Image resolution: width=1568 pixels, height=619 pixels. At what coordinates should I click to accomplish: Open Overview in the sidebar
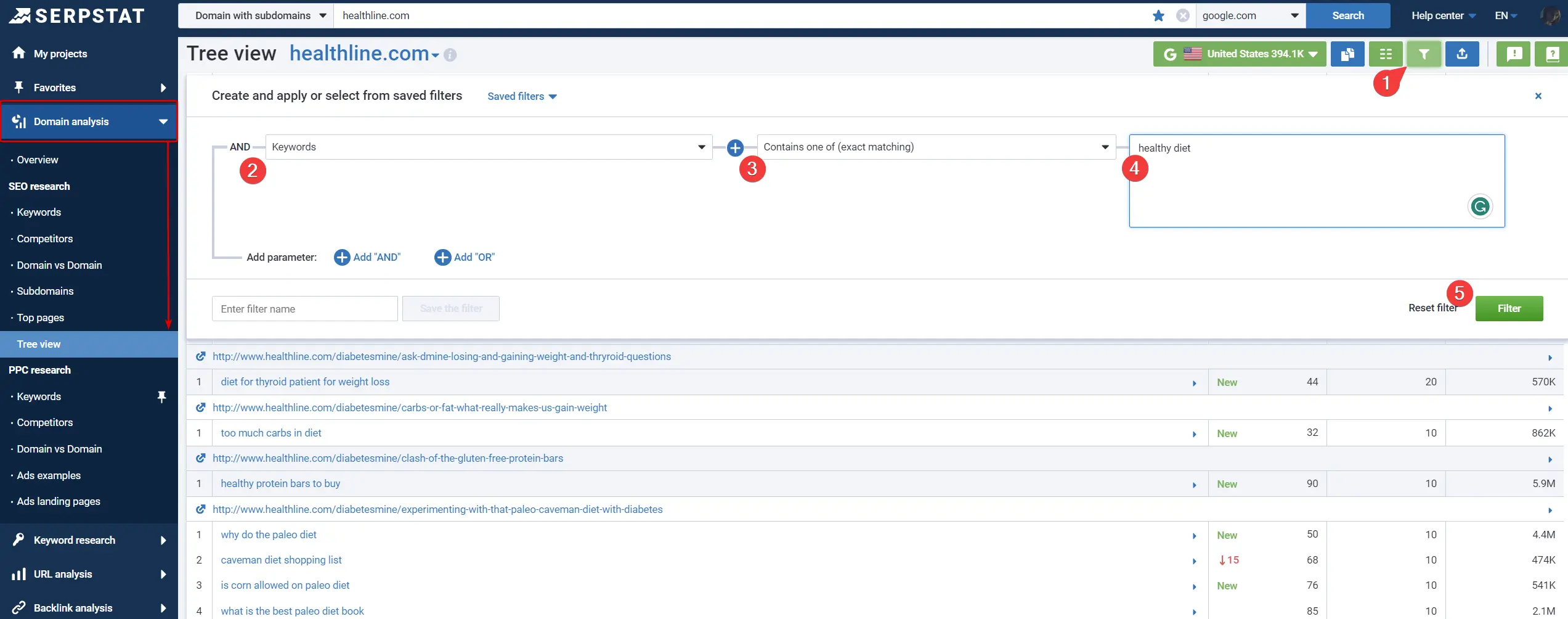pos(38,160)
